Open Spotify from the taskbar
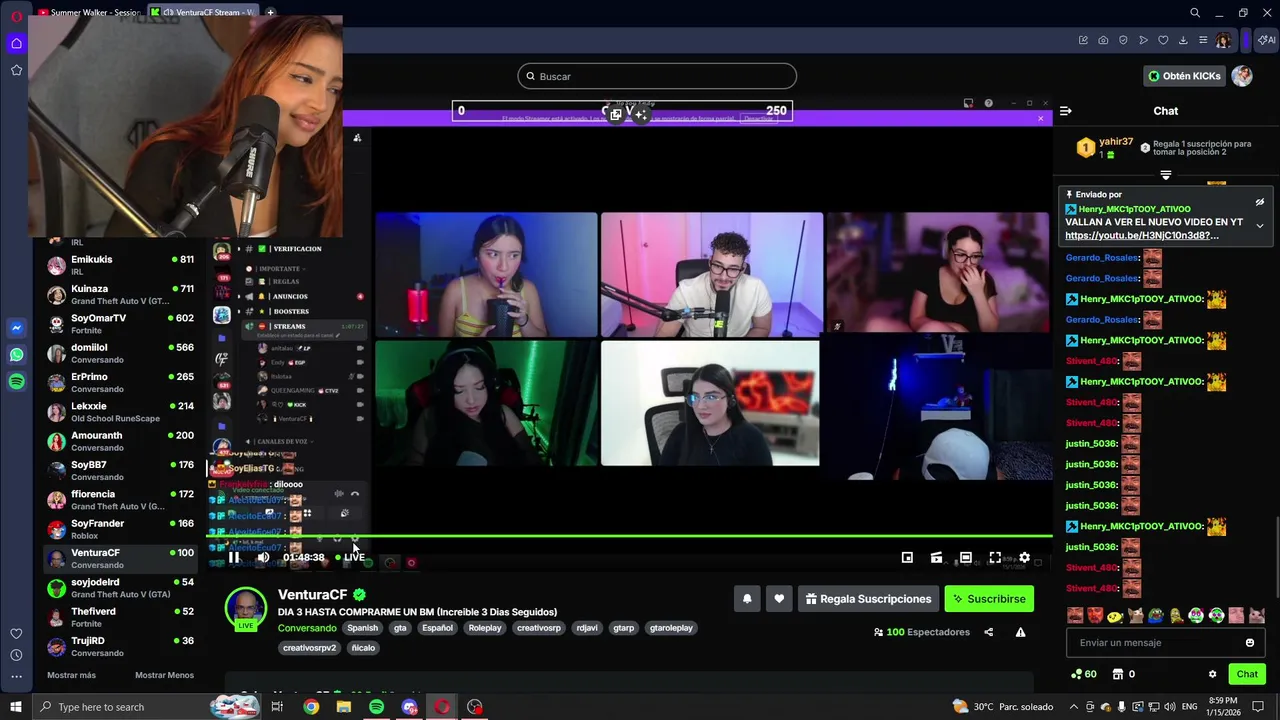Image resolution: width=1280 pixels, height=720 pixels. tap(376, 707)
